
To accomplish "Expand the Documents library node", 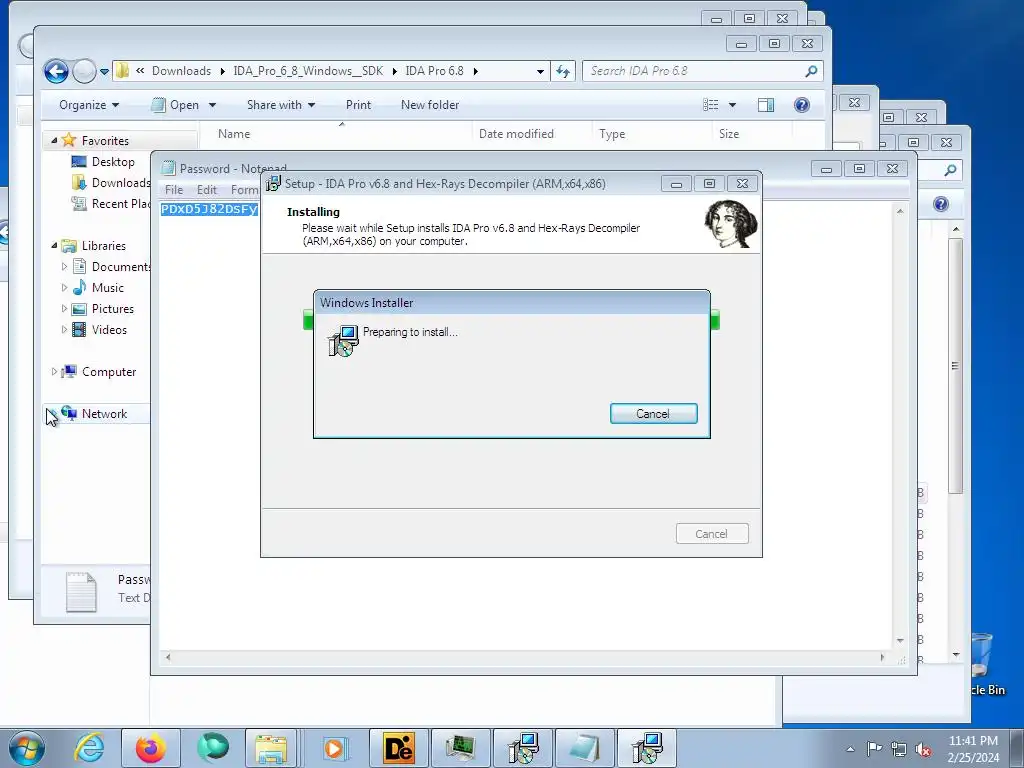I will (64, 266).
